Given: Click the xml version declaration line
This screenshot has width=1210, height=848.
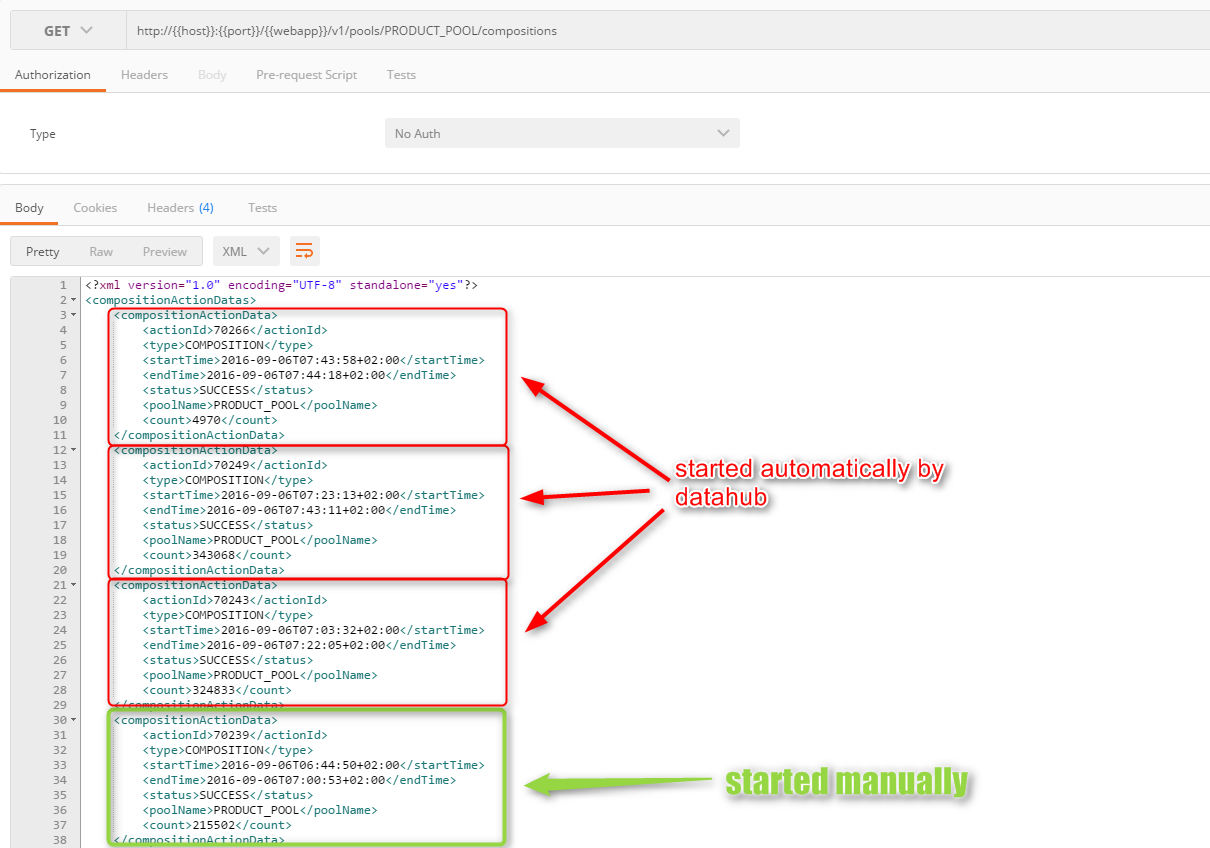Looking at the screenshot, I should (282, 285).
